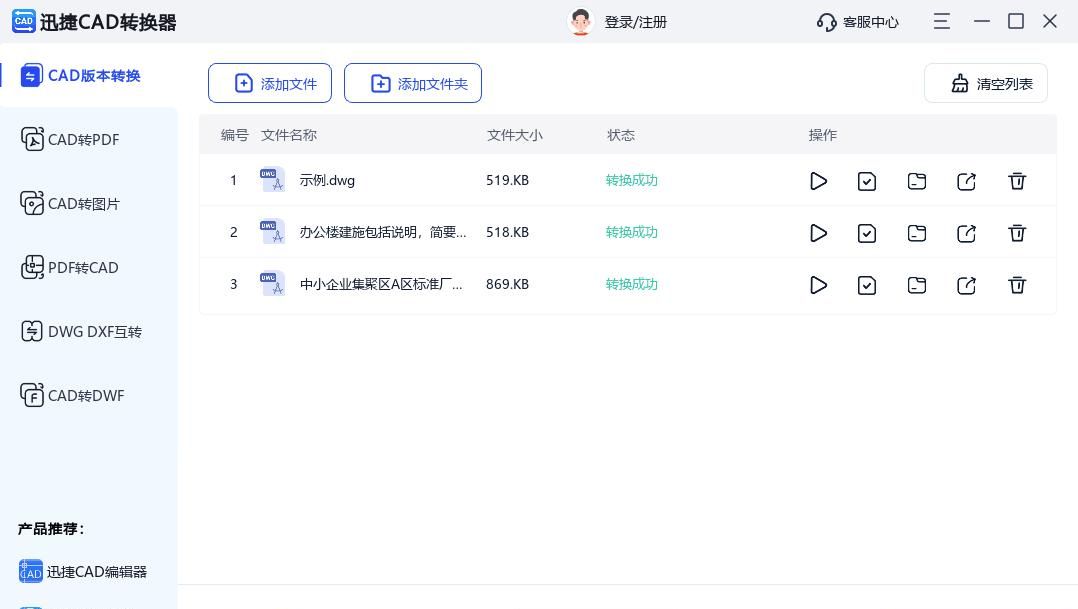The width and height of the screenshot is (1078, 609).
Task: Select the CAD转PDF conversion tool
Action: [82, 139]
